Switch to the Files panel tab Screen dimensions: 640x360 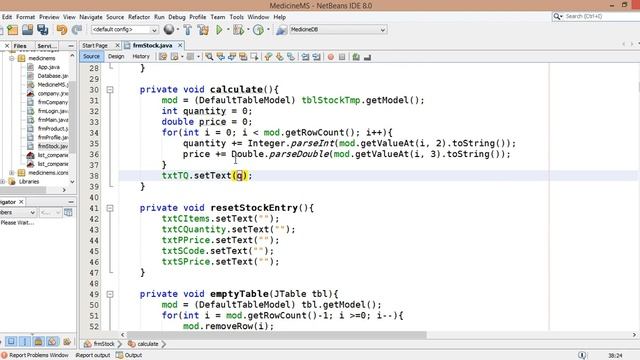(20, 46)
